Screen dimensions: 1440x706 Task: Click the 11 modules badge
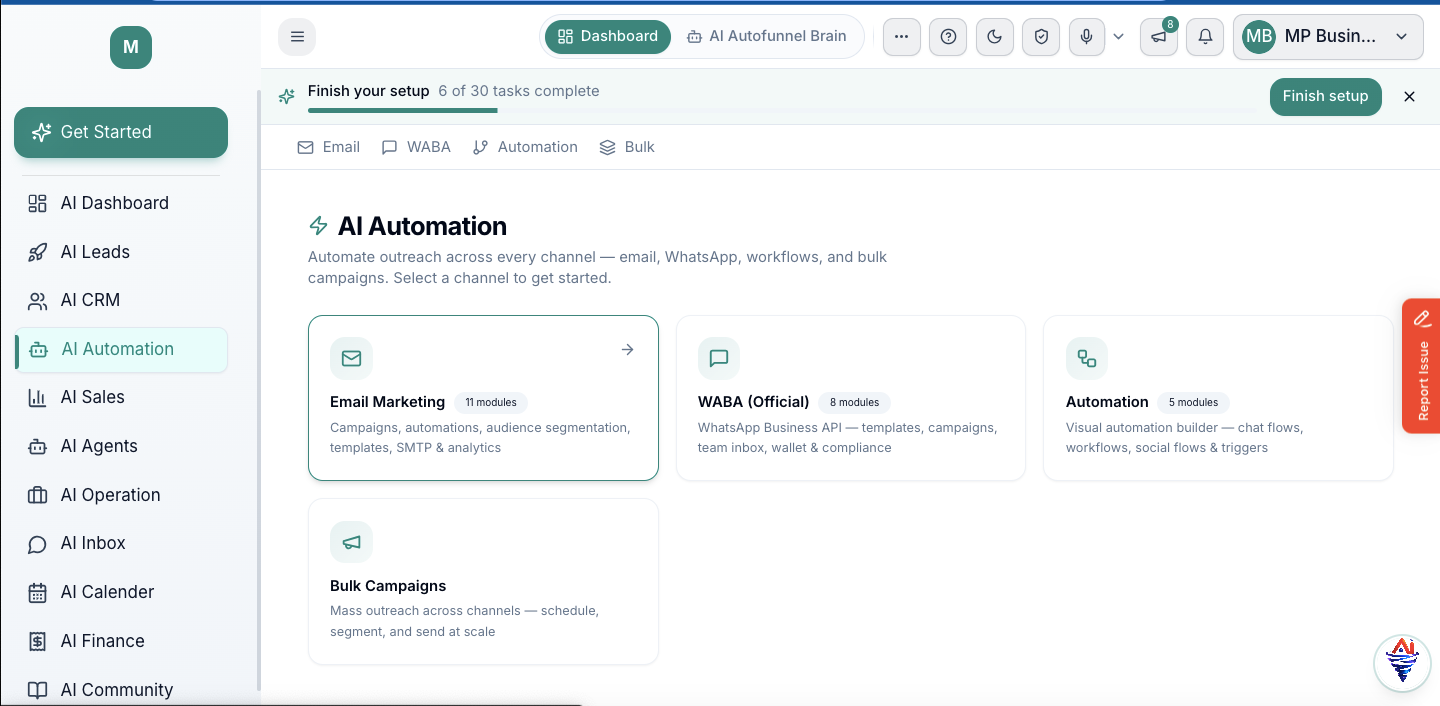click(x=491, y=402)
